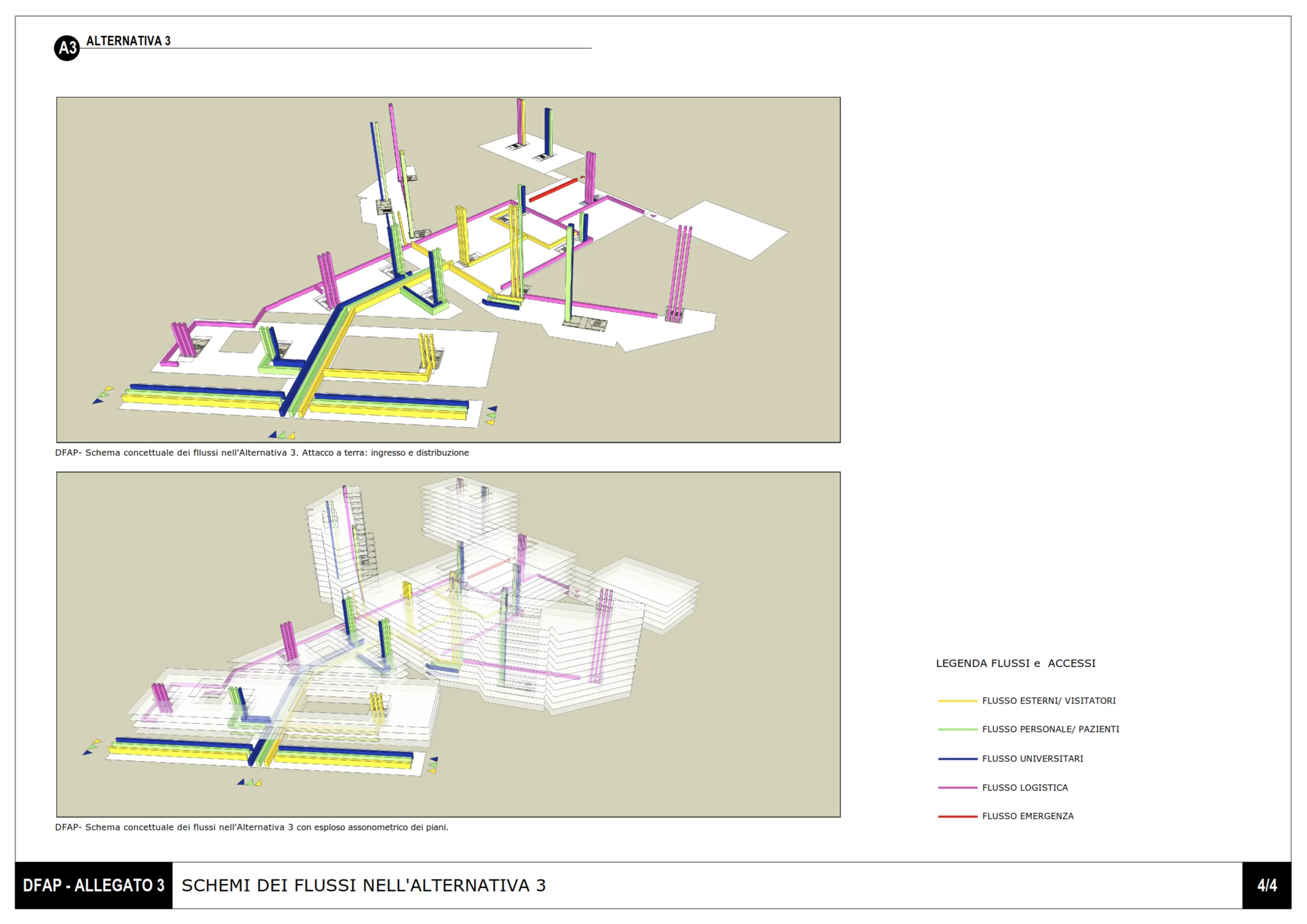Click the yellow legend line swatch
The image size is (1307, 924).
click(x=957, y=701)
